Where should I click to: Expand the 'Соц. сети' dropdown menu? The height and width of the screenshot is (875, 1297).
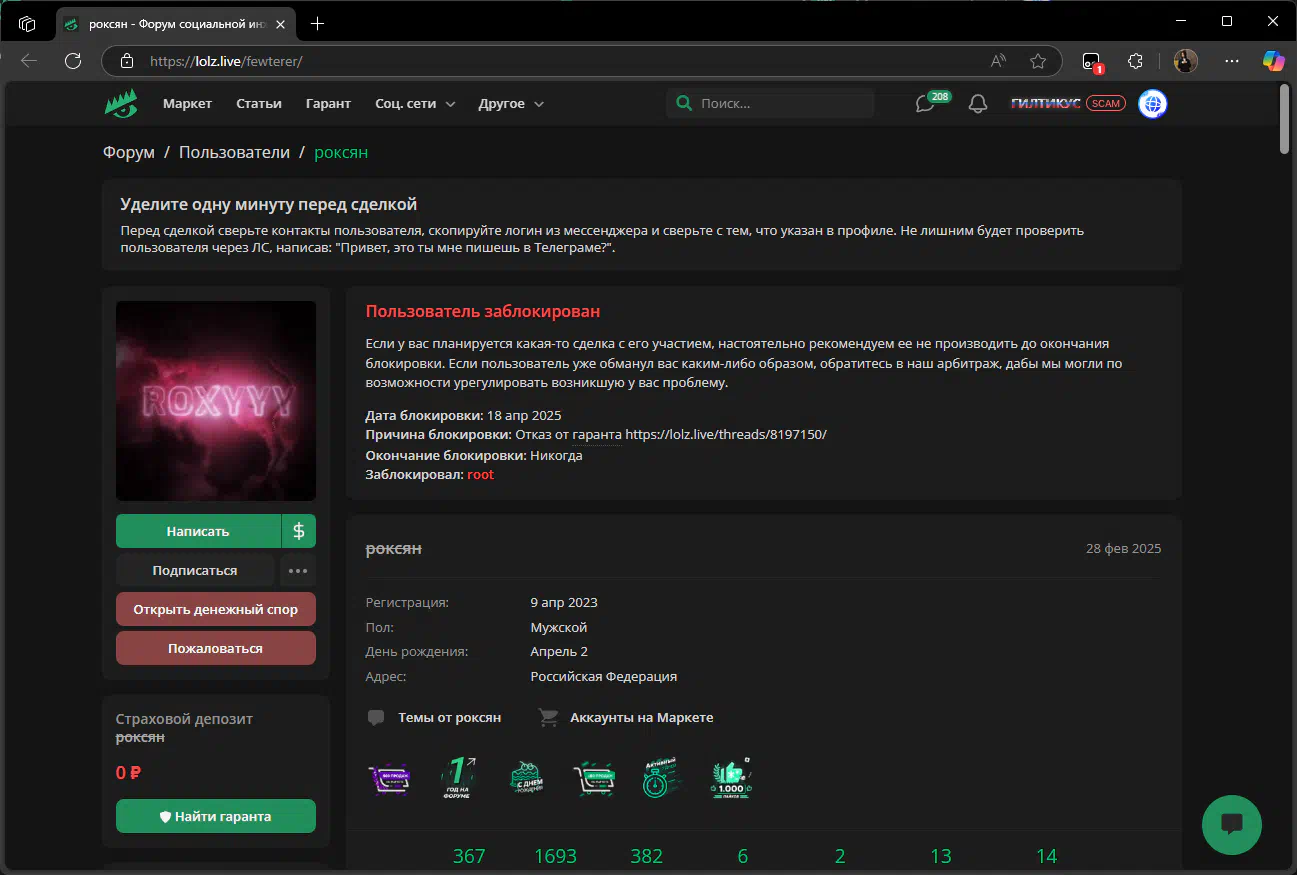(415, 104)
